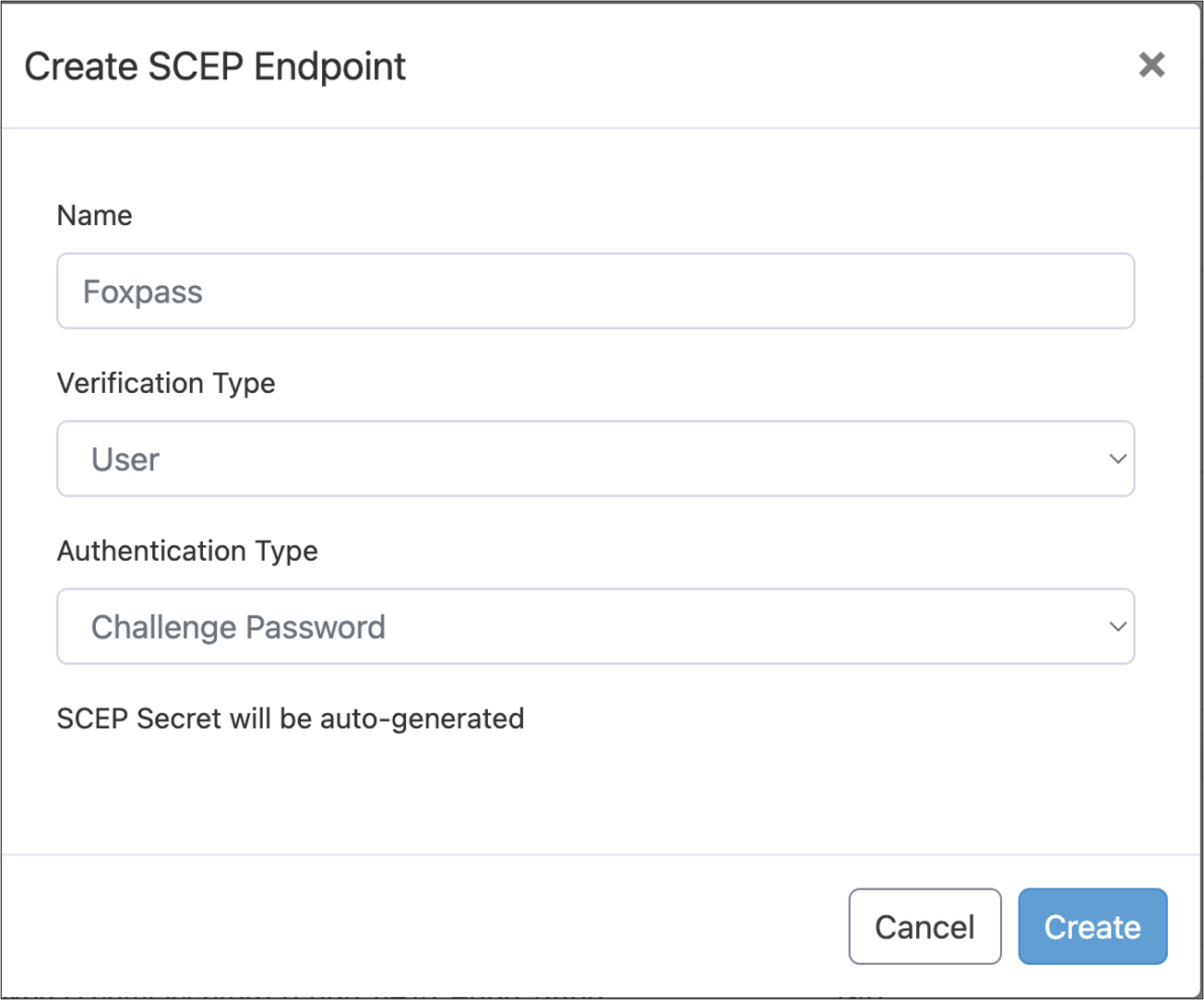Viewport: 1204px width, 1000px height.
Task: Click the Verification Type label
Action: (166, 383)
